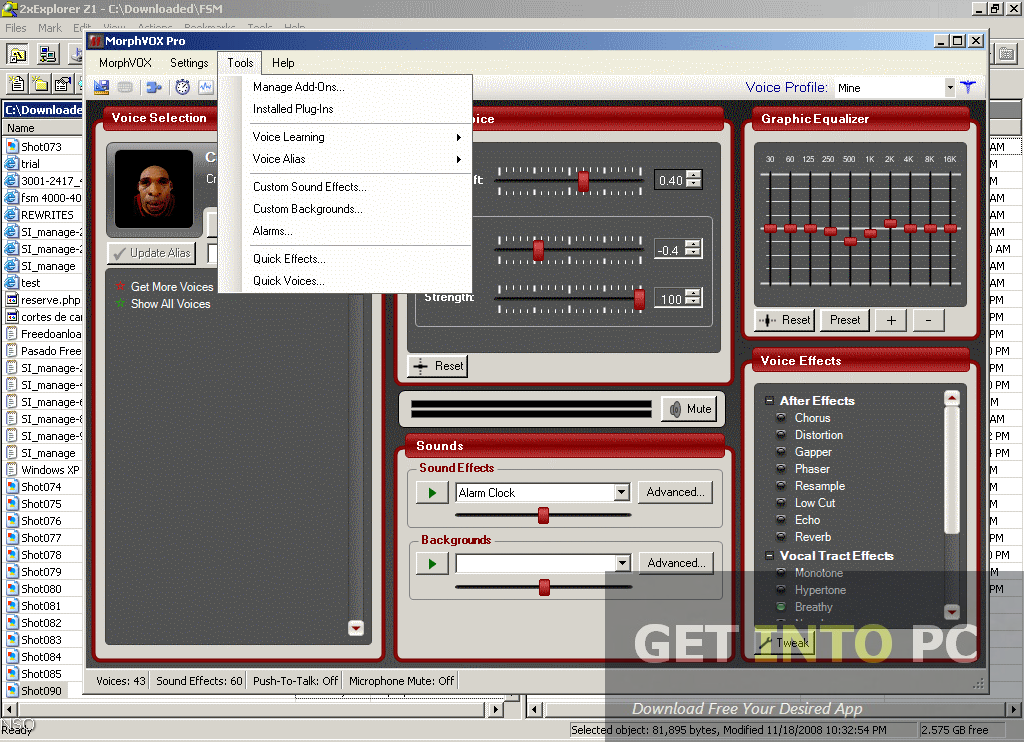Click the Backgrounds volume slider
Viewport: 1024px width, 742px height.
[544, 587]
